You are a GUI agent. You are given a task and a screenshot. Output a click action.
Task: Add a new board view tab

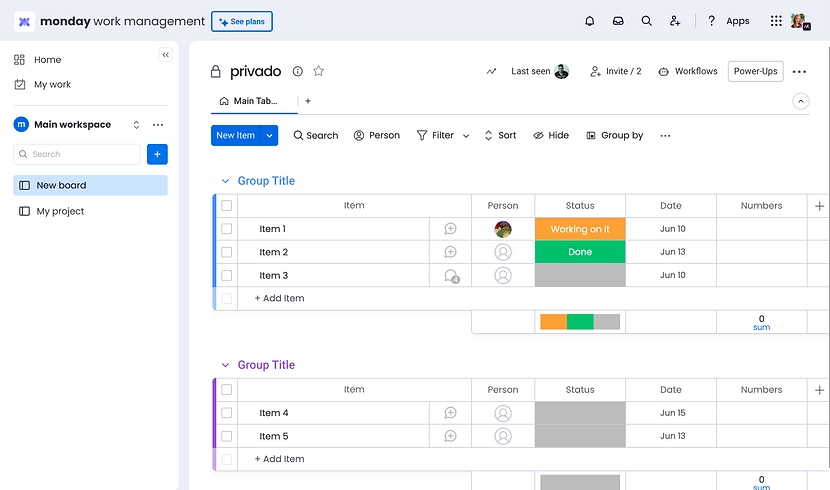308,101
